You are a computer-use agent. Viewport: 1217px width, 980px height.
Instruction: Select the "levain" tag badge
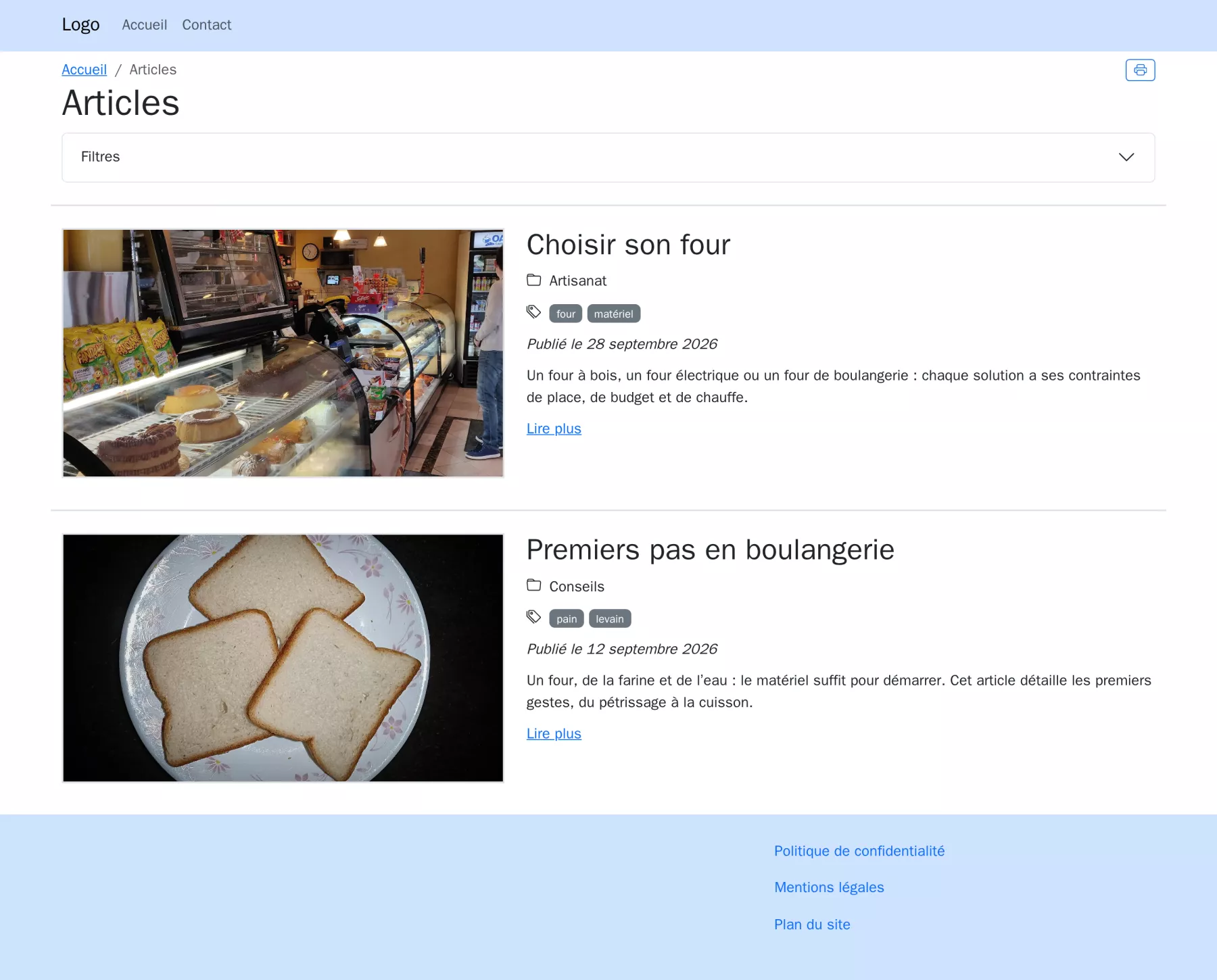click(610, 618)
